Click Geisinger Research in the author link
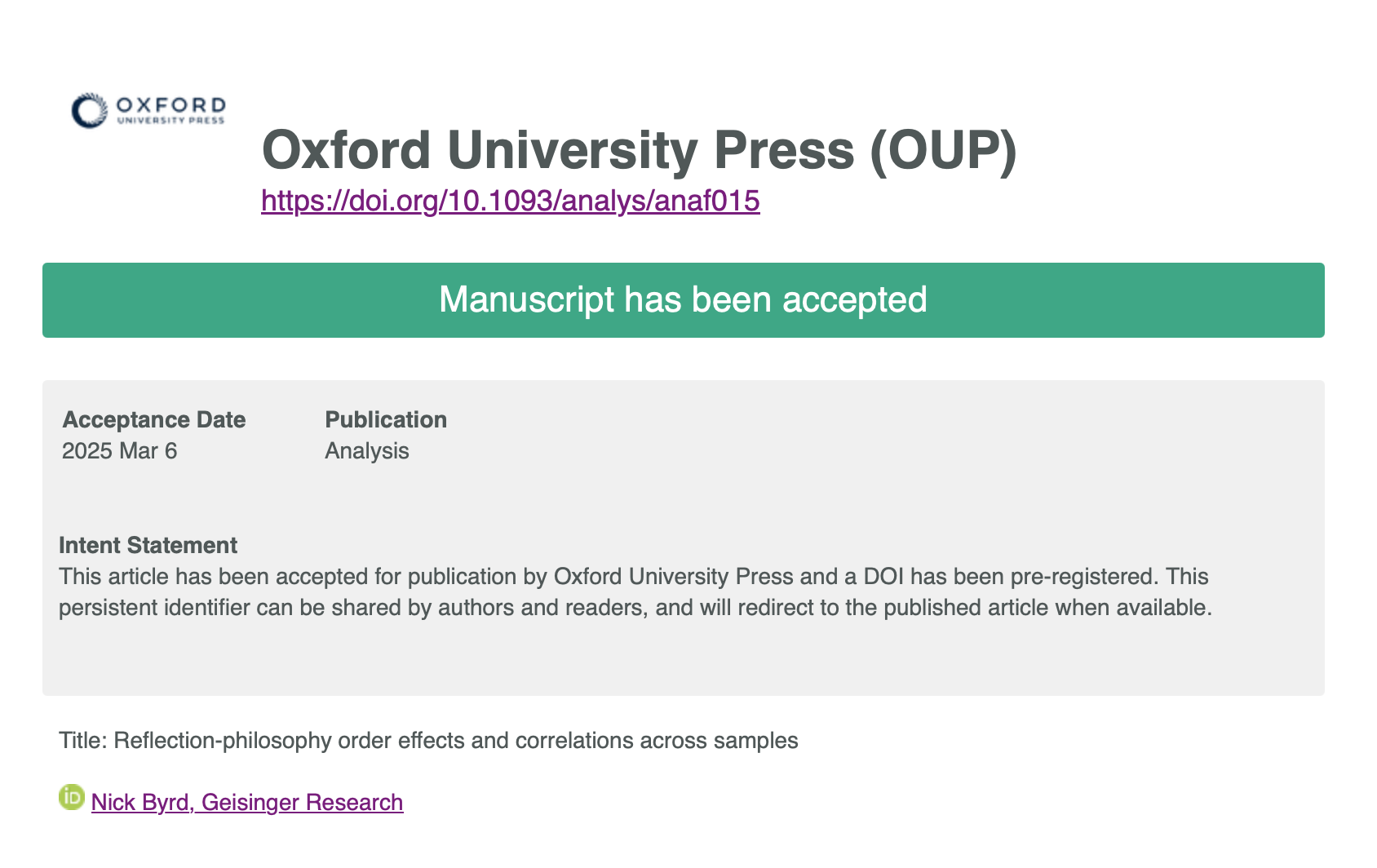The height and width of the screenshot is (868, 1377). click(303, 802)
